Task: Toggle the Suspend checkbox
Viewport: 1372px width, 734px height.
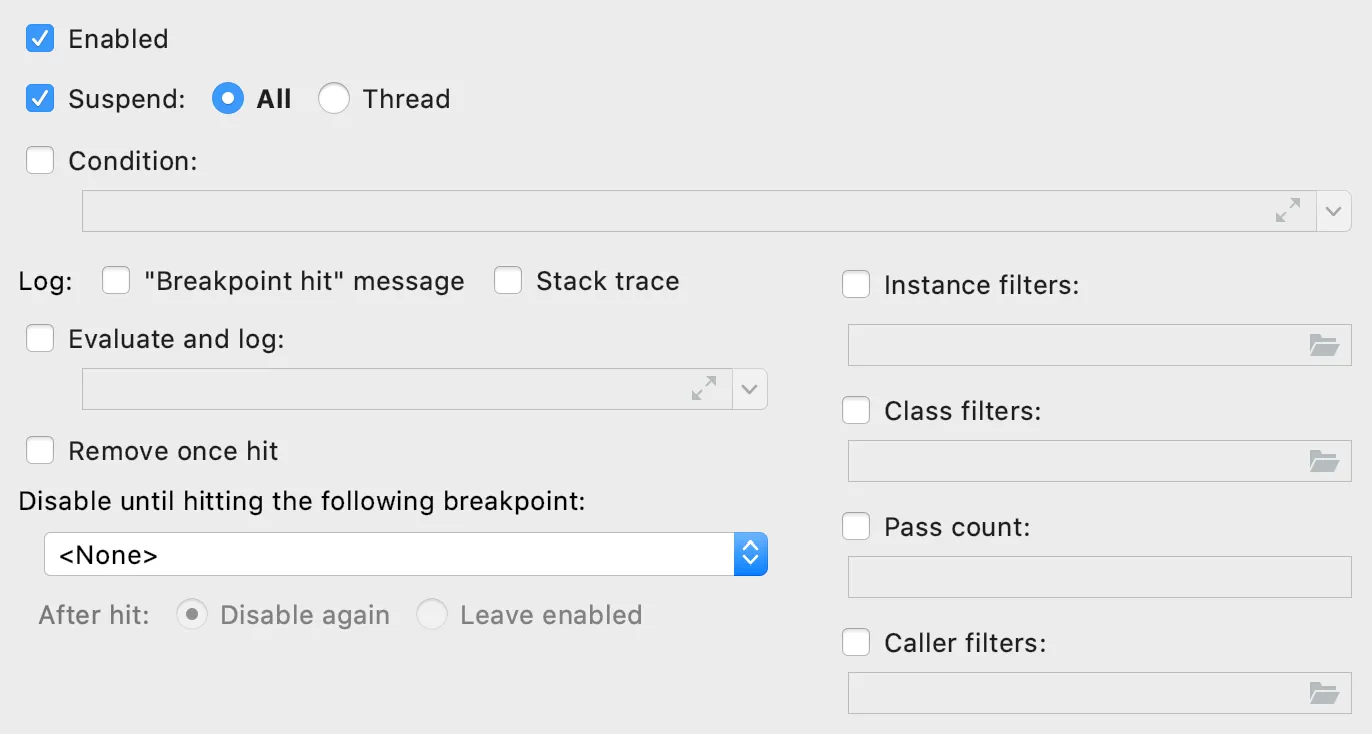Action: click(x=40, y=99)
